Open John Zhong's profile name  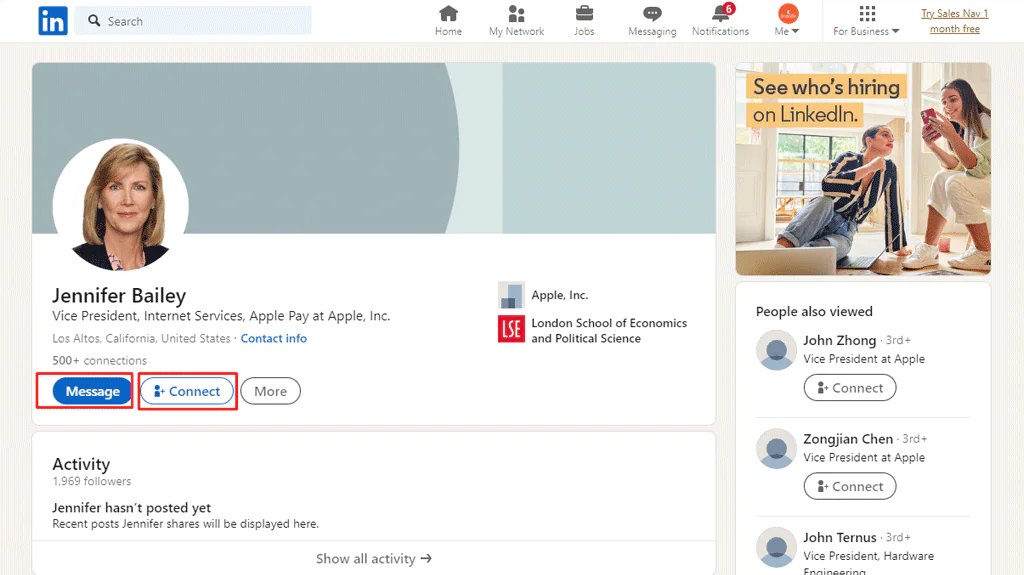coord(839,340)
